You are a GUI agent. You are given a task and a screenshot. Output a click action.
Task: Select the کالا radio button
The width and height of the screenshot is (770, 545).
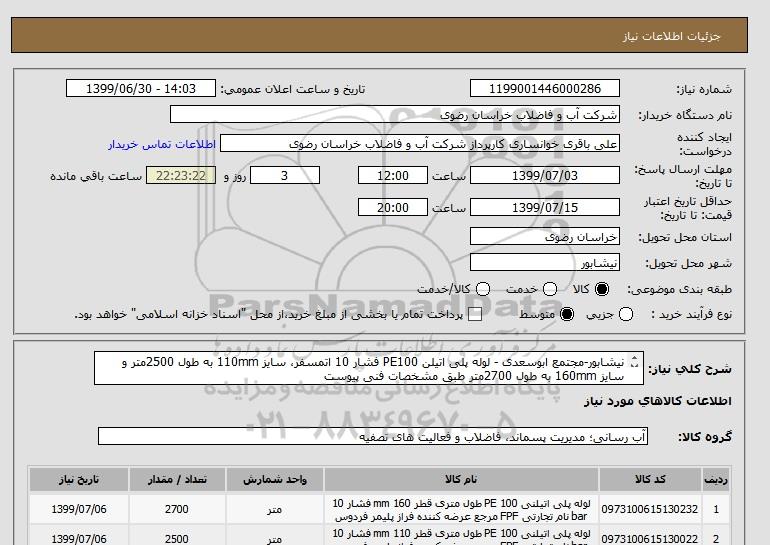pyautogui.click(x=602, y=289)
